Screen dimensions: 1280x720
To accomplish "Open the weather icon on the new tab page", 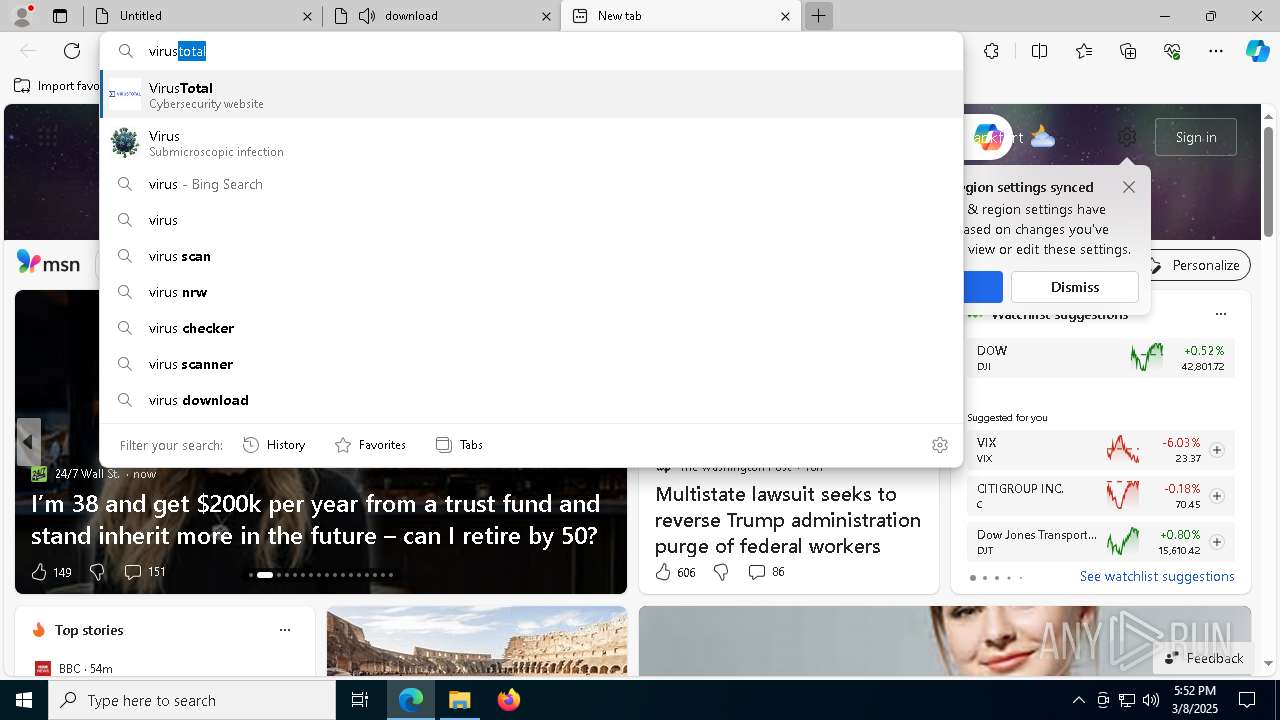I will tap(1043, 137).
